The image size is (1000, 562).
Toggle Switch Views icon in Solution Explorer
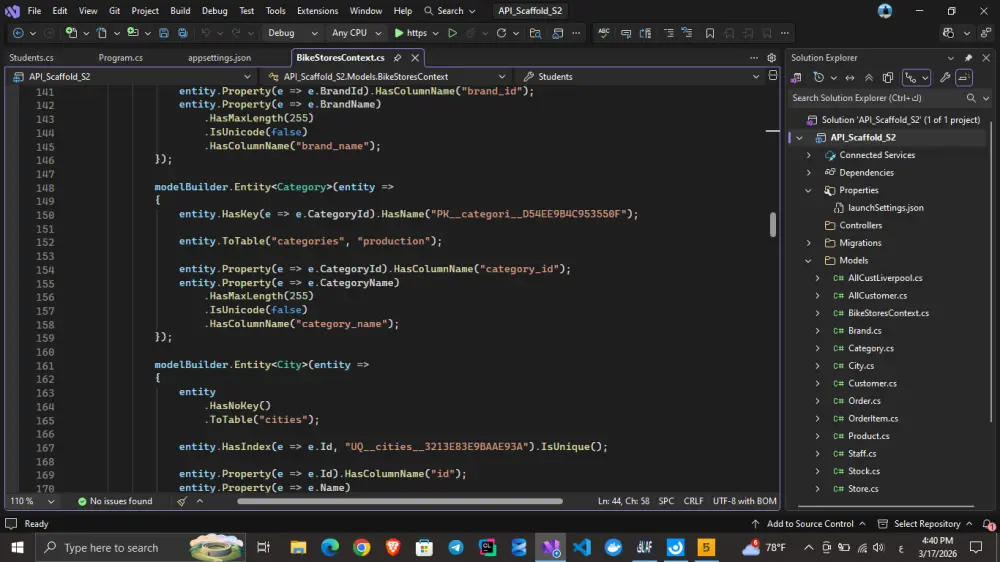click(797, 78)
